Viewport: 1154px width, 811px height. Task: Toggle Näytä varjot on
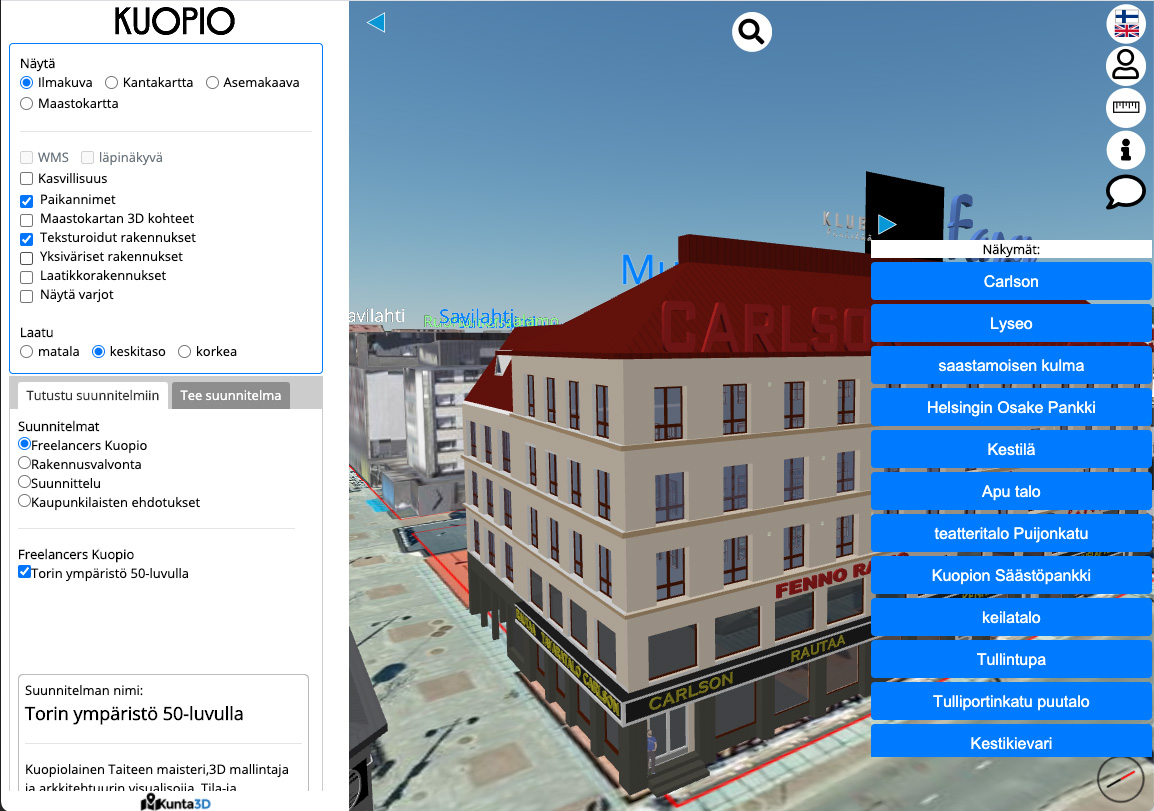click(24, 294)
